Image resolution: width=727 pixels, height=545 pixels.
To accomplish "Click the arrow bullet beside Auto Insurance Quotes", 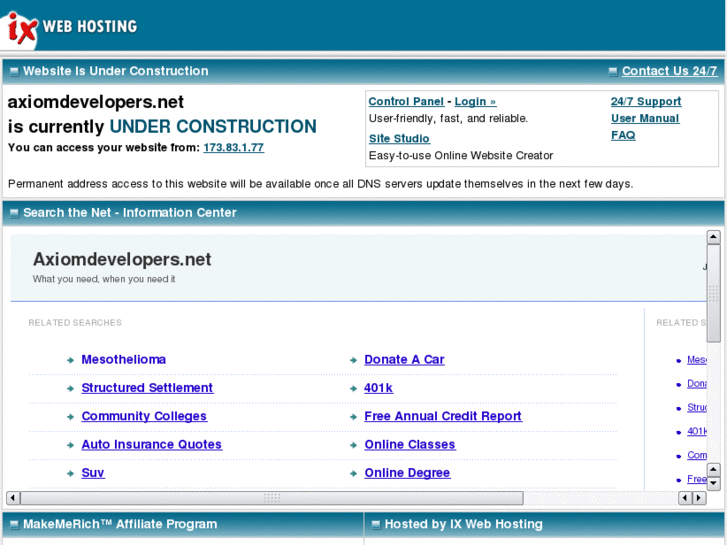I will [70, 445].
